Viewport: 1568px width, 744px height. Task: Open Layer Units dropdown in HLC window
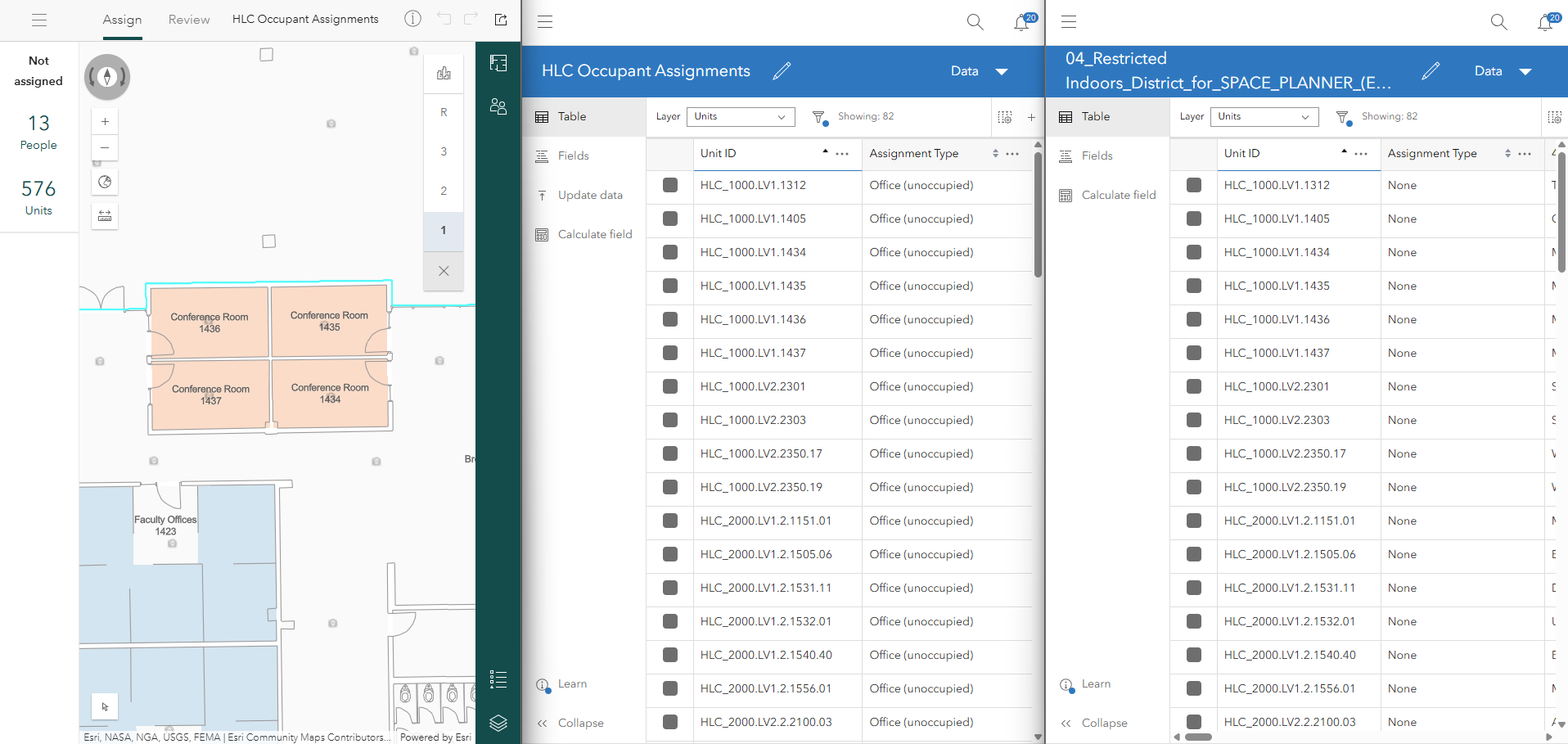click(741, 117)
